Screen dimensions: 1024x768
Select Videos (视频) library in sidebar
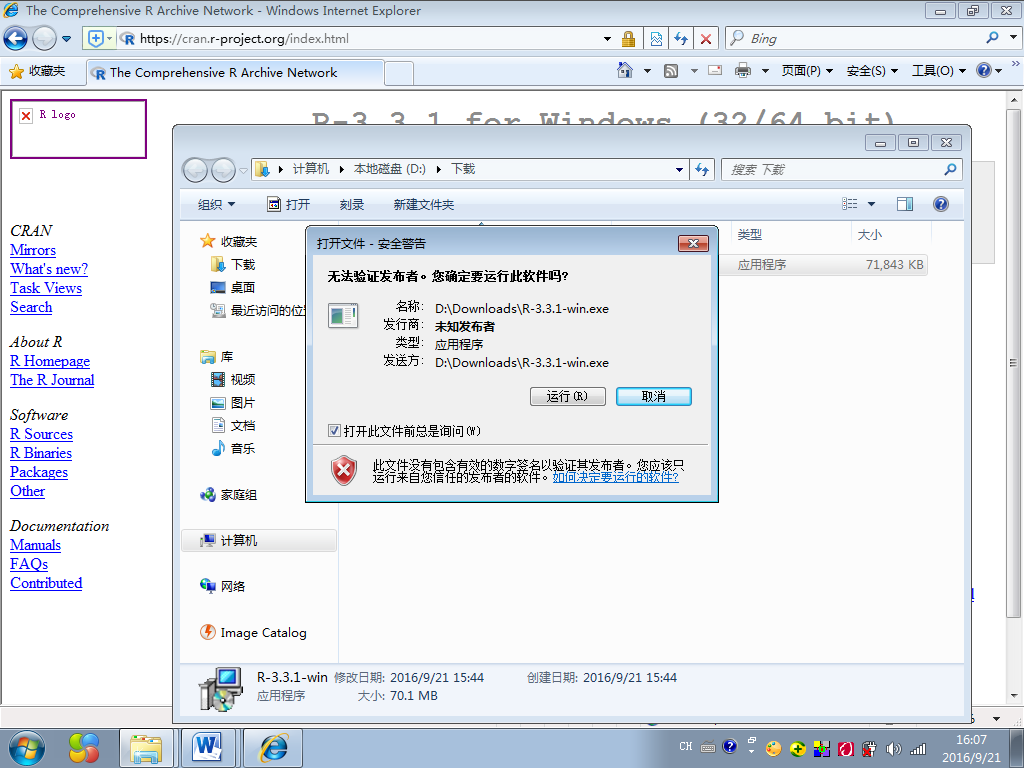point(233,379)
